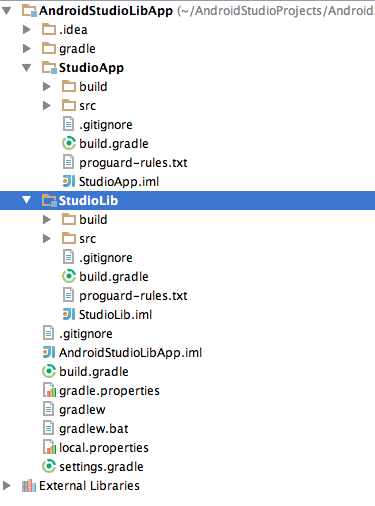The width and height of the screenshot is (375, 506).
Task: Select the src label under StudioApp
Action: (x=88, y=106)
